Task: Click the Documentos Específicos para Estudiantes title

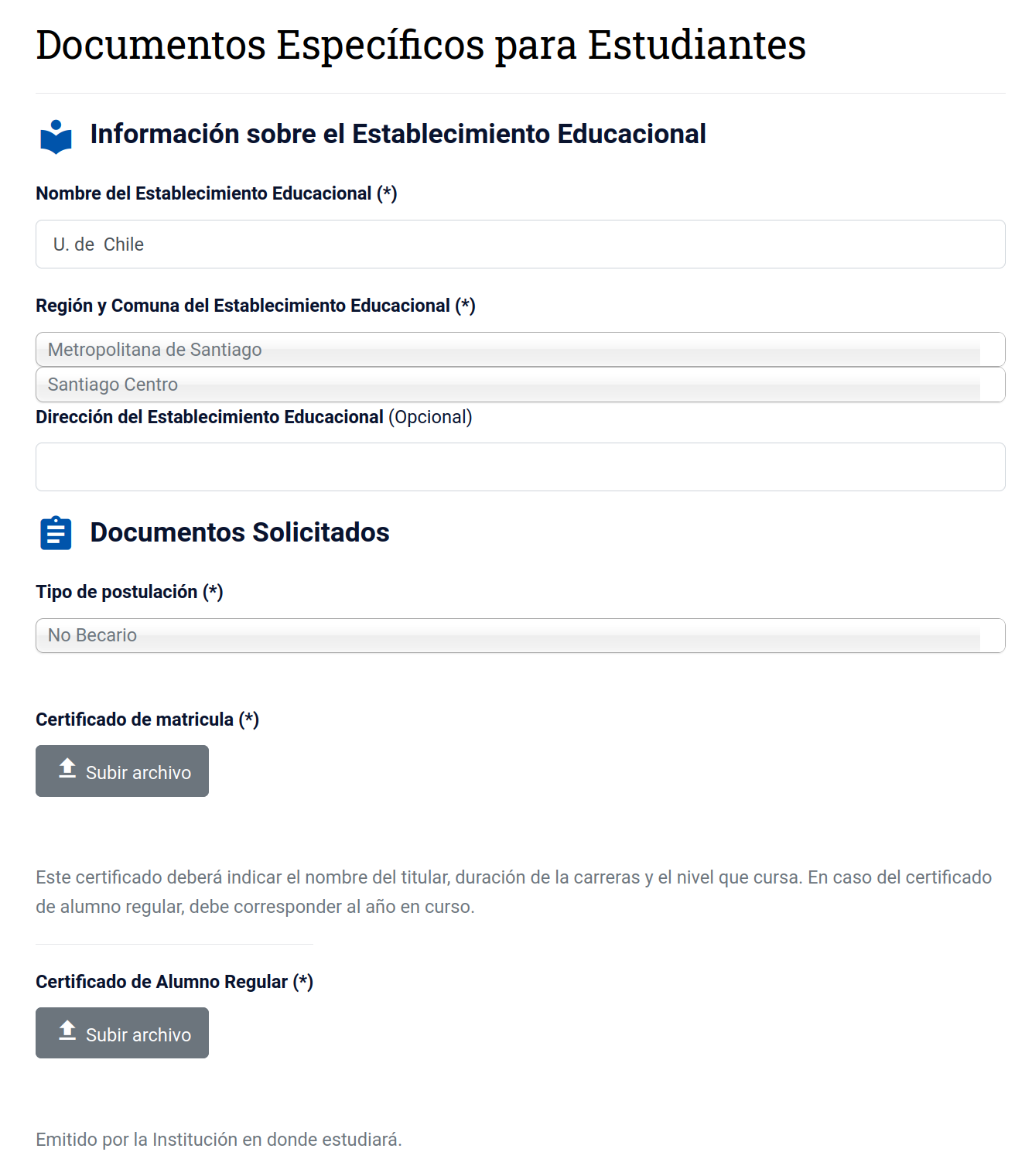Action: pos(421,45)
